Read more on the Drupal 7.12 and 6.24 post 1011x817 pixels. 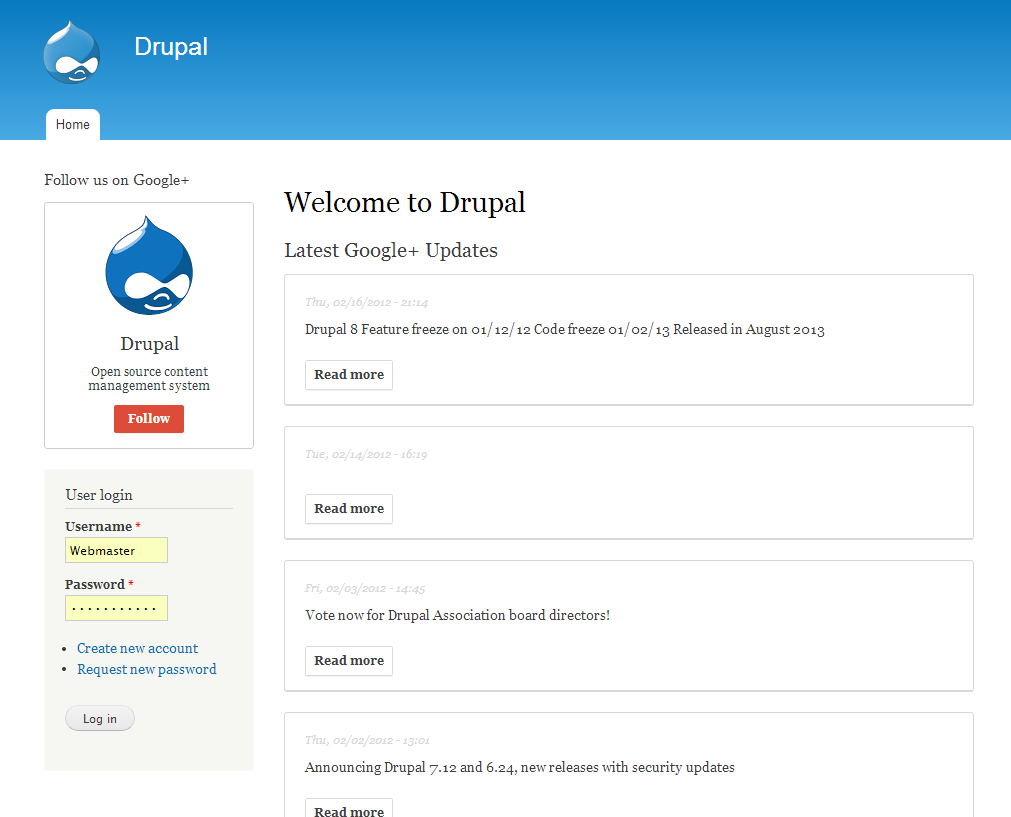[x=349, y=809]
